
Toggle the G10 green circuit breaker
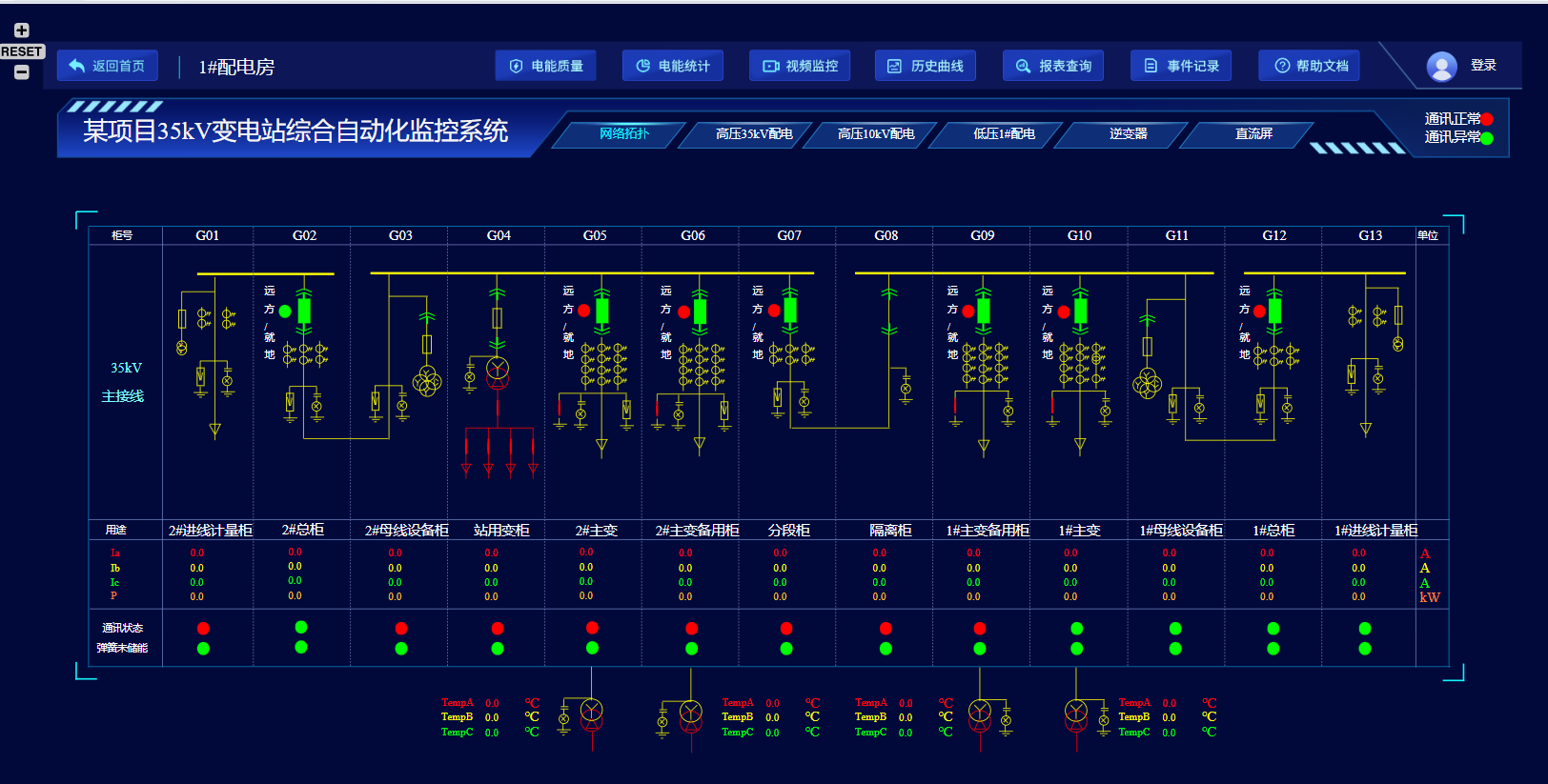(1080, 311)
